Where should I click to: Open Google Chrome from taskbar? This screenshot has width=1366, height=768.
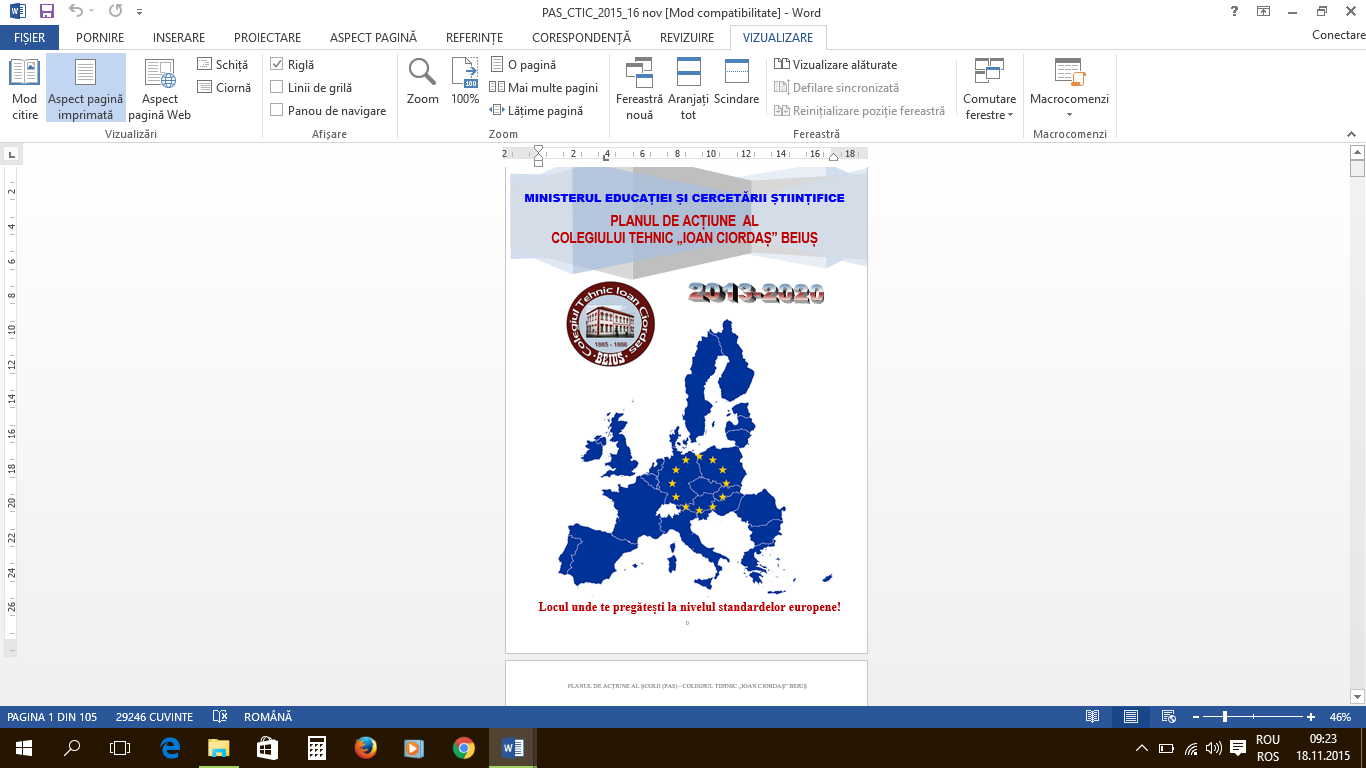463,747
